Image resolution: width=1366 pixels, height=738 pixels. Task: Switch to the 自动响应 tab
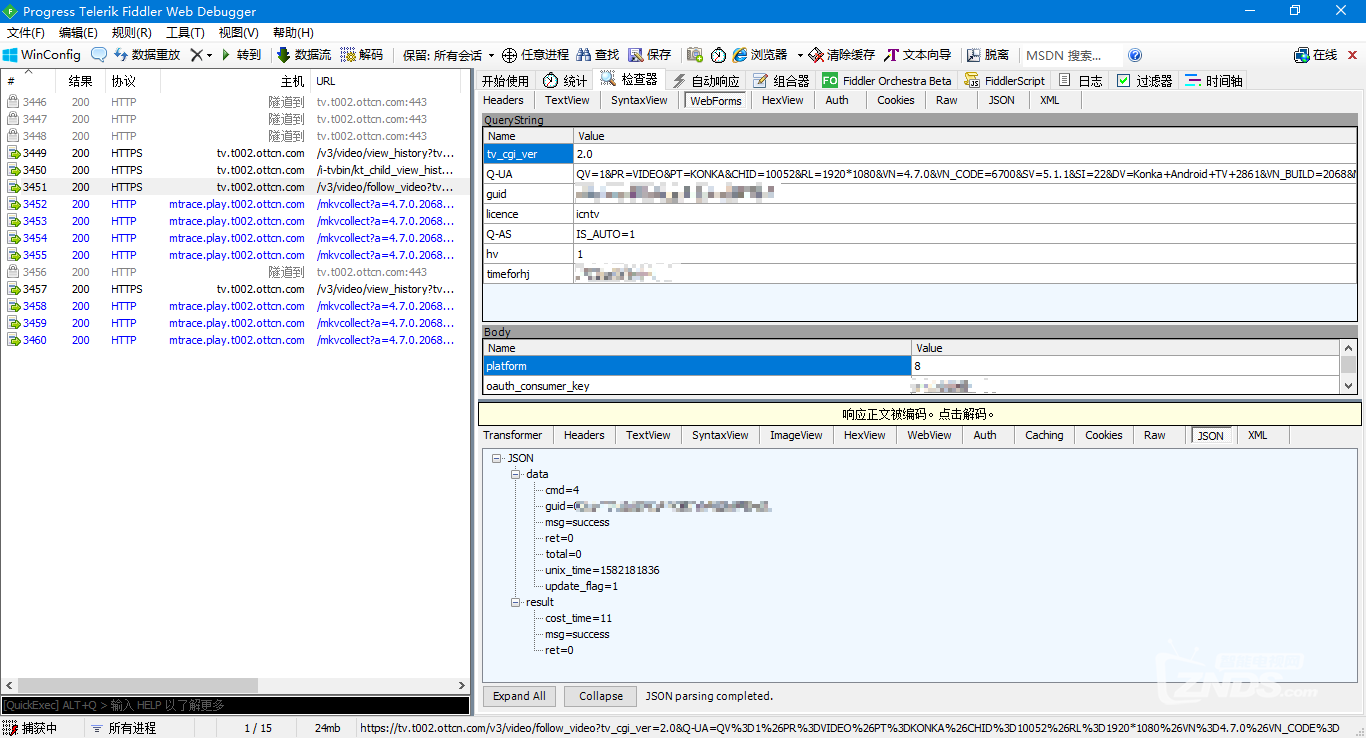pyautogui.click(x=706, y=81)
